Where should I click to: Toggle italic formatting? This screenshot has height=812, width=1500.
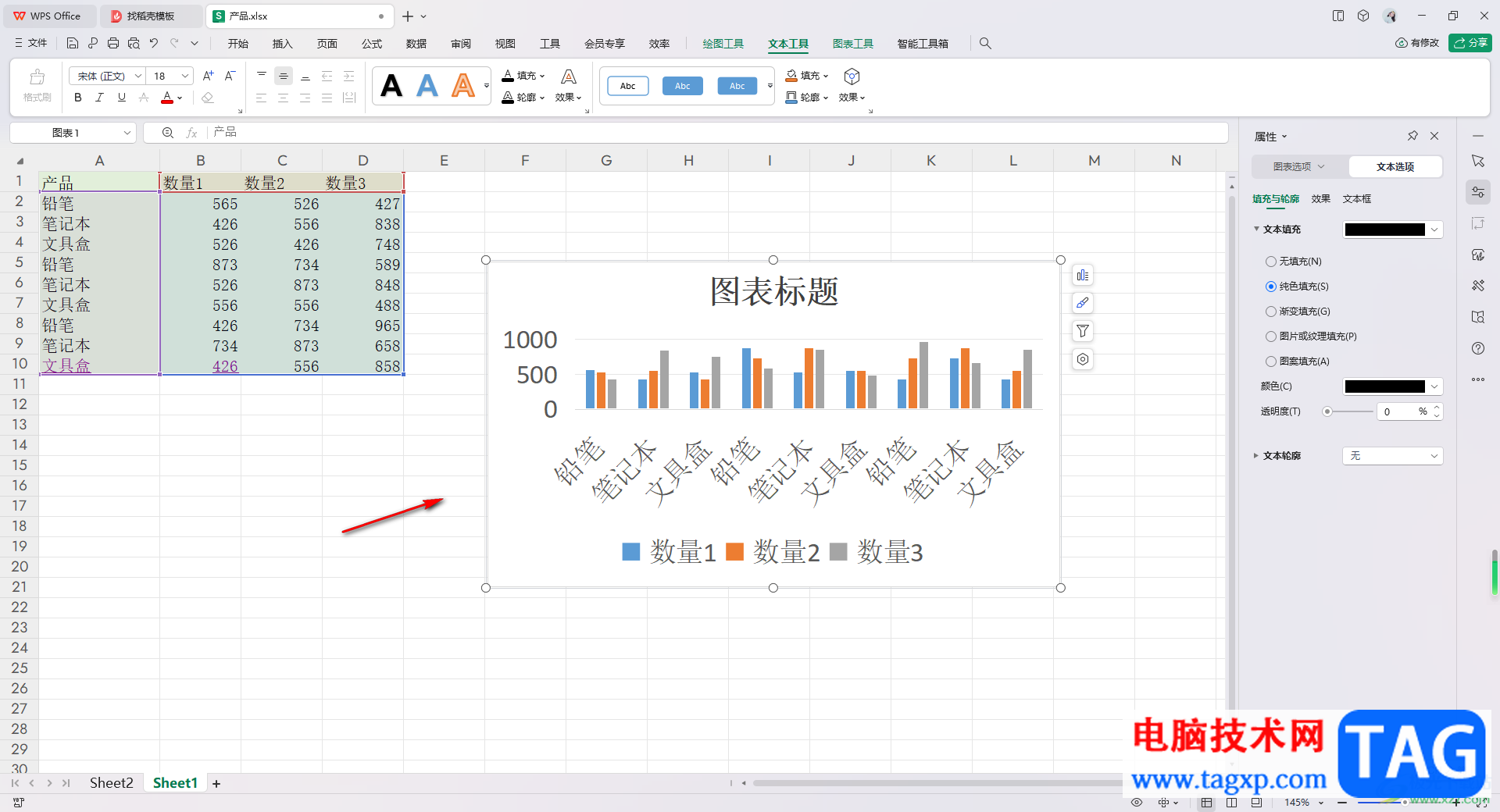coord(99,98)
